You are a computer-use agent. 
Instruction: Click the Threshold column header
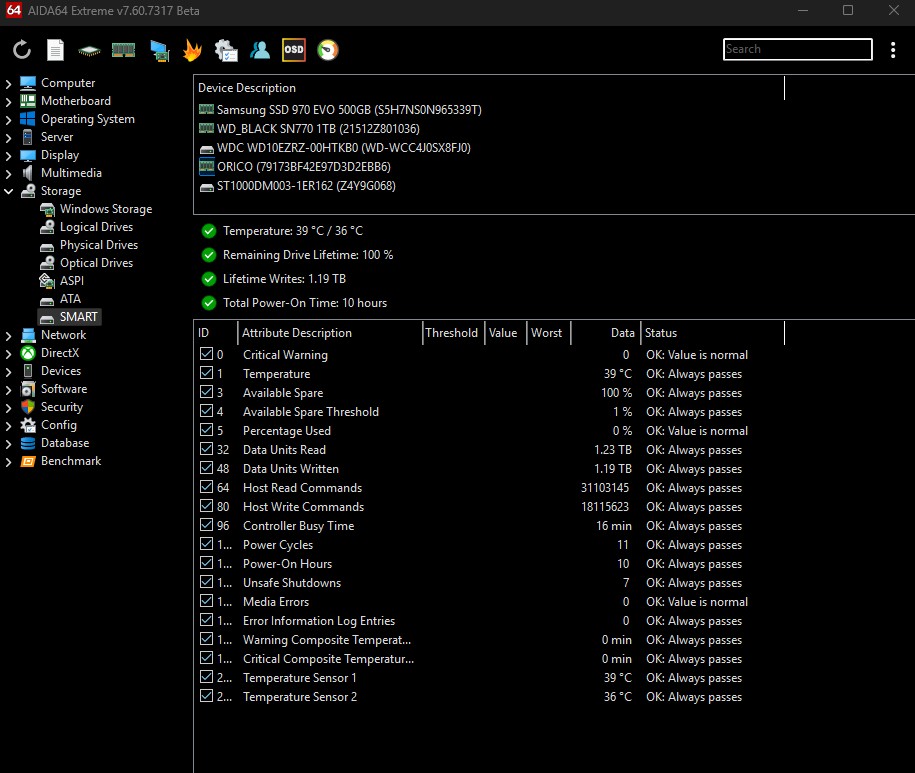pyautogui.click(x=453, y=333)
